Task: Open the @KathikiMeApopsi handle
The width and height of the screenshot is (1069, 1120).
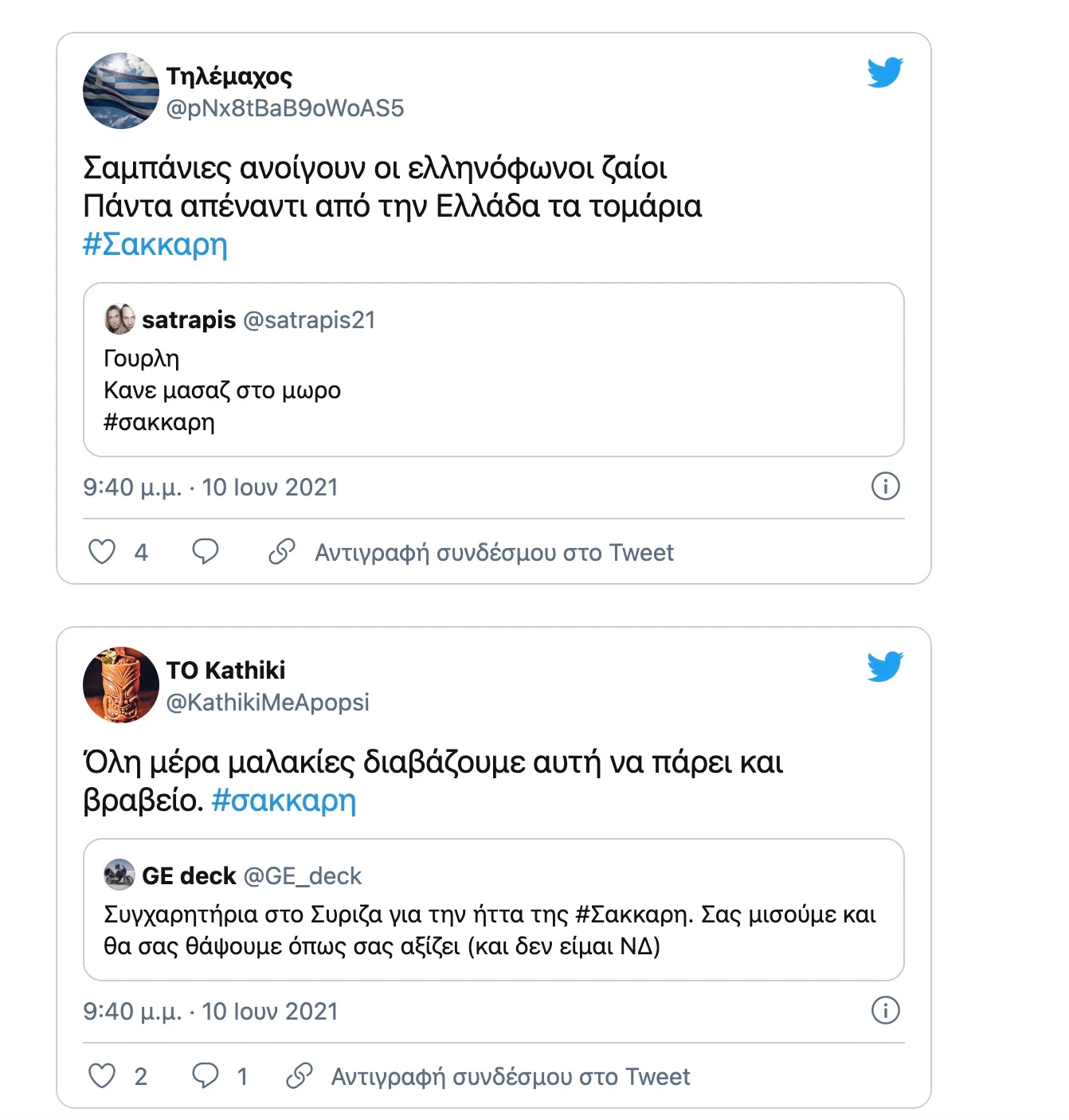Action: [268, 703]
